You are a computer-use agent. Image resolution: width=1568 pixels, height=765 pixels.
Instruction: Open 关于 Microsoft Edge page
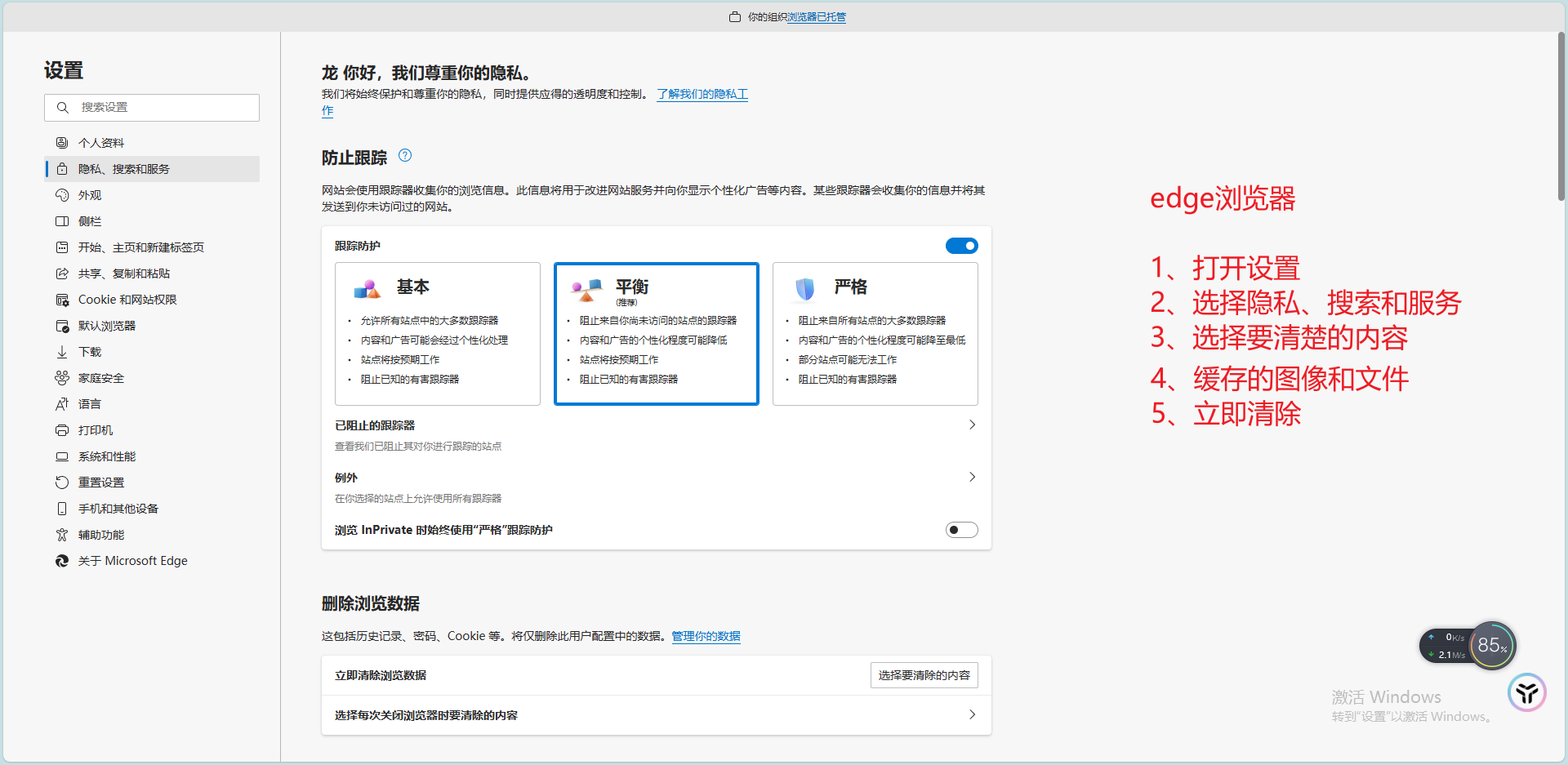click(152, 561)
